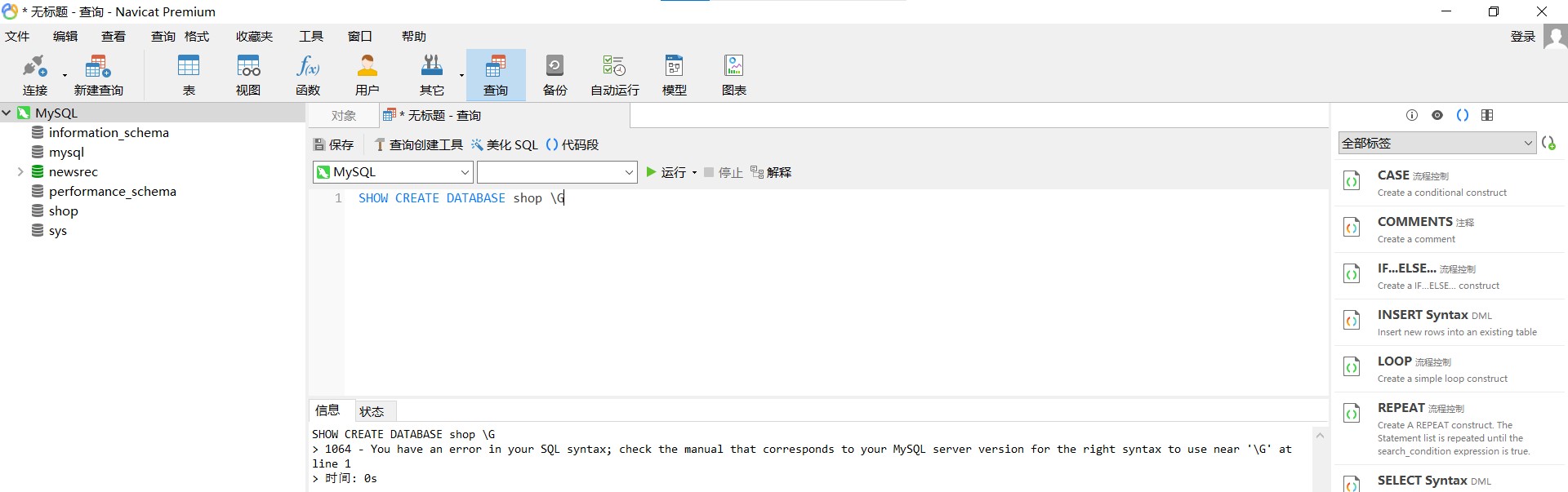Screen dimensions: 1568x492
Task: Open the LOOP snippet
Action: pyautogui.click(x=1450, y=369)
